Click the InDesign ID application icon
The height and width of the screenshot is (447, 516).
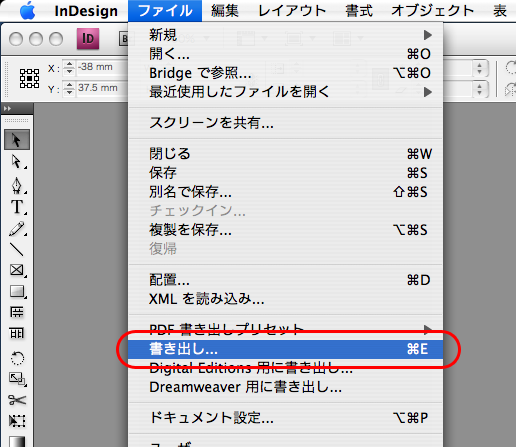click(x=88, y=39)
